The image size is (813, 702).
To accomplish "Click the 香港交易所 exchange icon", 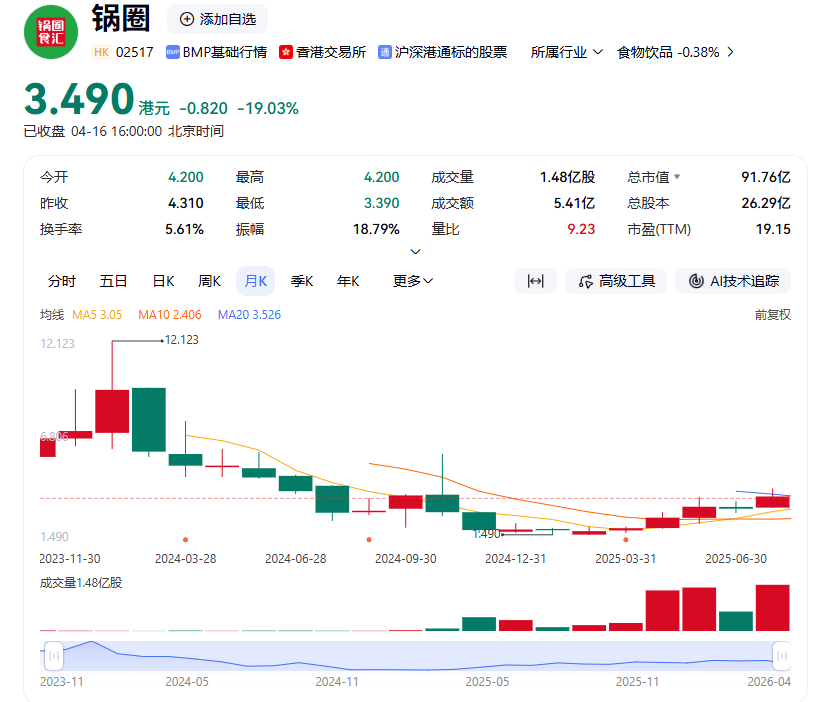I will (x=288, y=51).
